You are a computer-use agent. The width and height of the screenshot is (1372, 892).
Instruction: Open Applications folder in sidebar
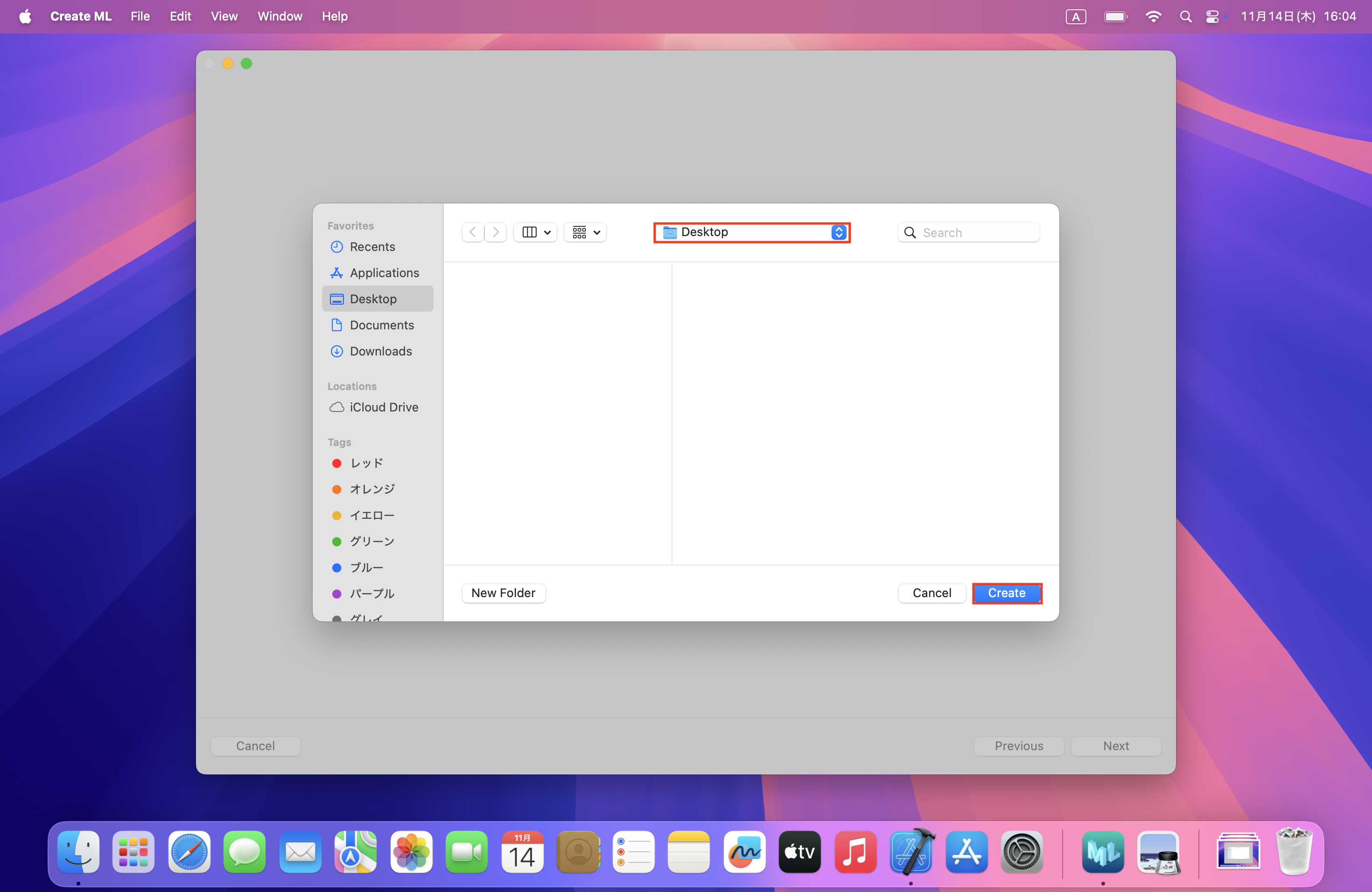(384, 272)
